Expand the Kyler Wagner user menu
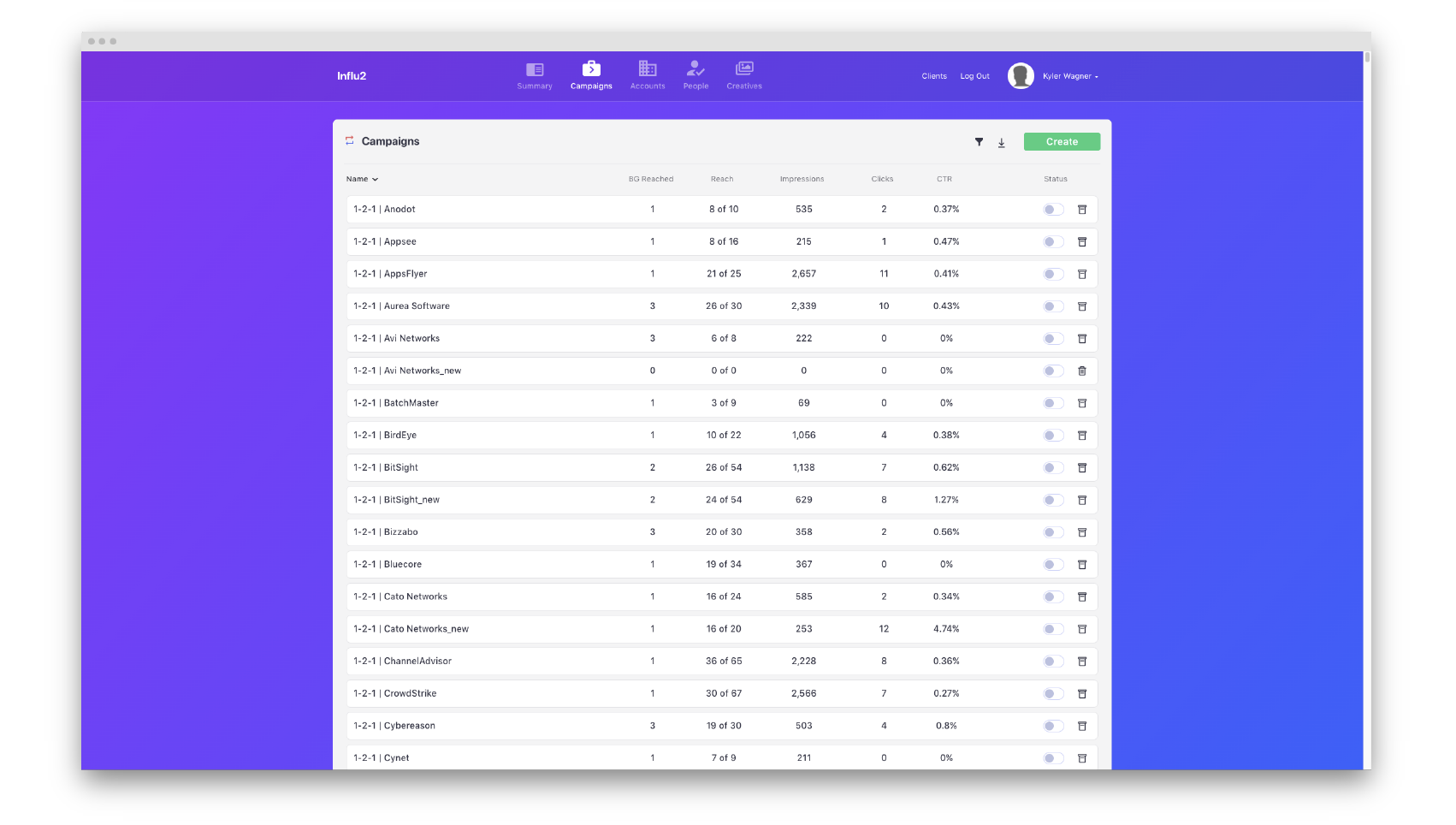Image resolution: width=1456 pixels, height=825 pixels. [x=1069, y=76]
